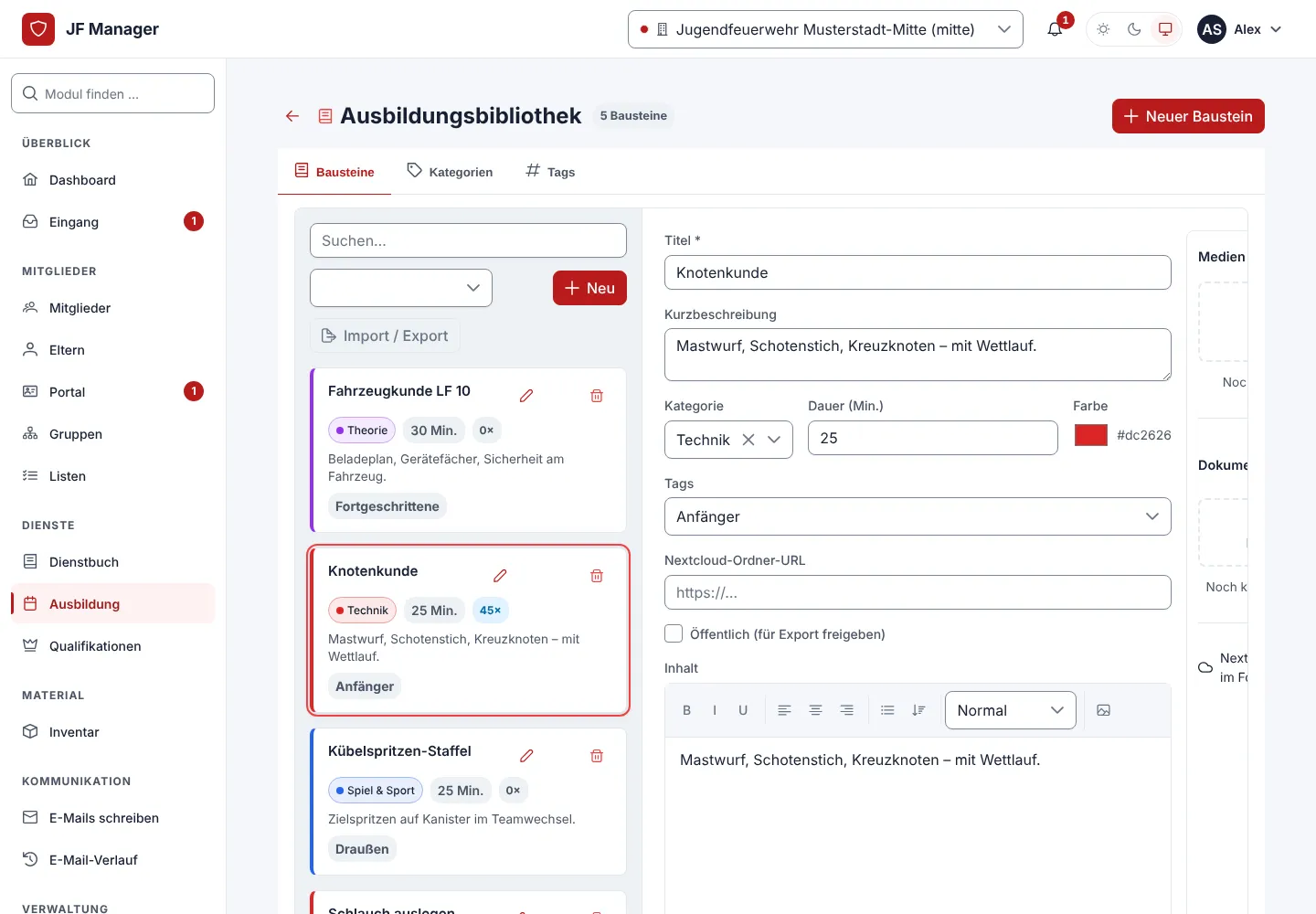
Task: Apply bold formatting in editor
Action: coord(686,710)
